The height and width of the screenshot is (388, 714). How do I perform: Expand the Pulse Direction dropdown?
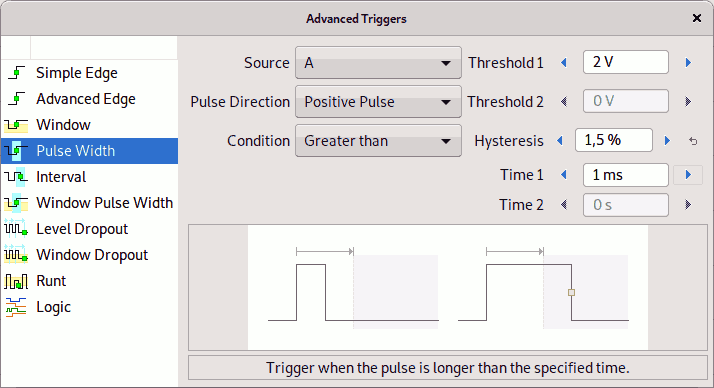coord(378,102)
